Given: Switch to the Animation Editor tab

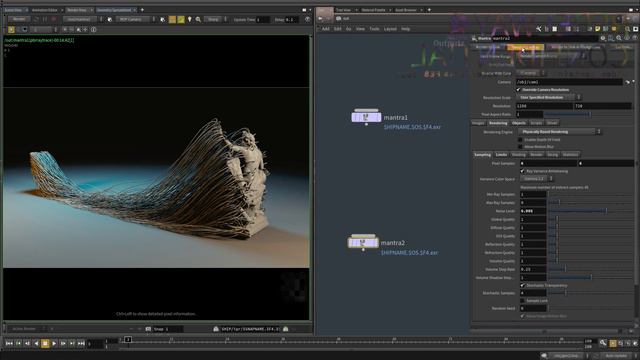Looking at the screenshot, I should click(44, 10).
